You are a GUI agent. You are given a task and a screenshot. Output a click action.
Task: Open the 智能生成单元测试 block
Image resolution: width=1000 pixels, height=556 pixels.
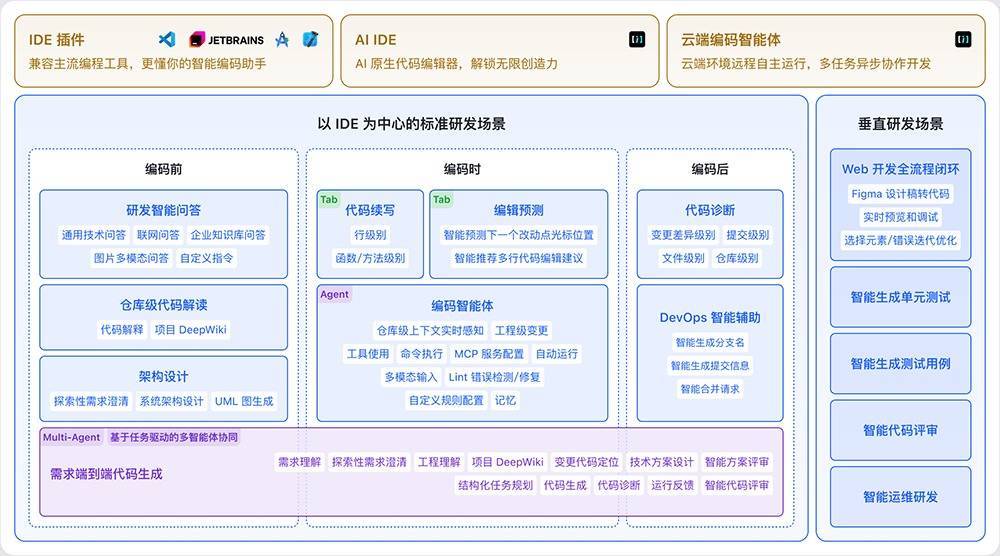(x=900, y=297)
